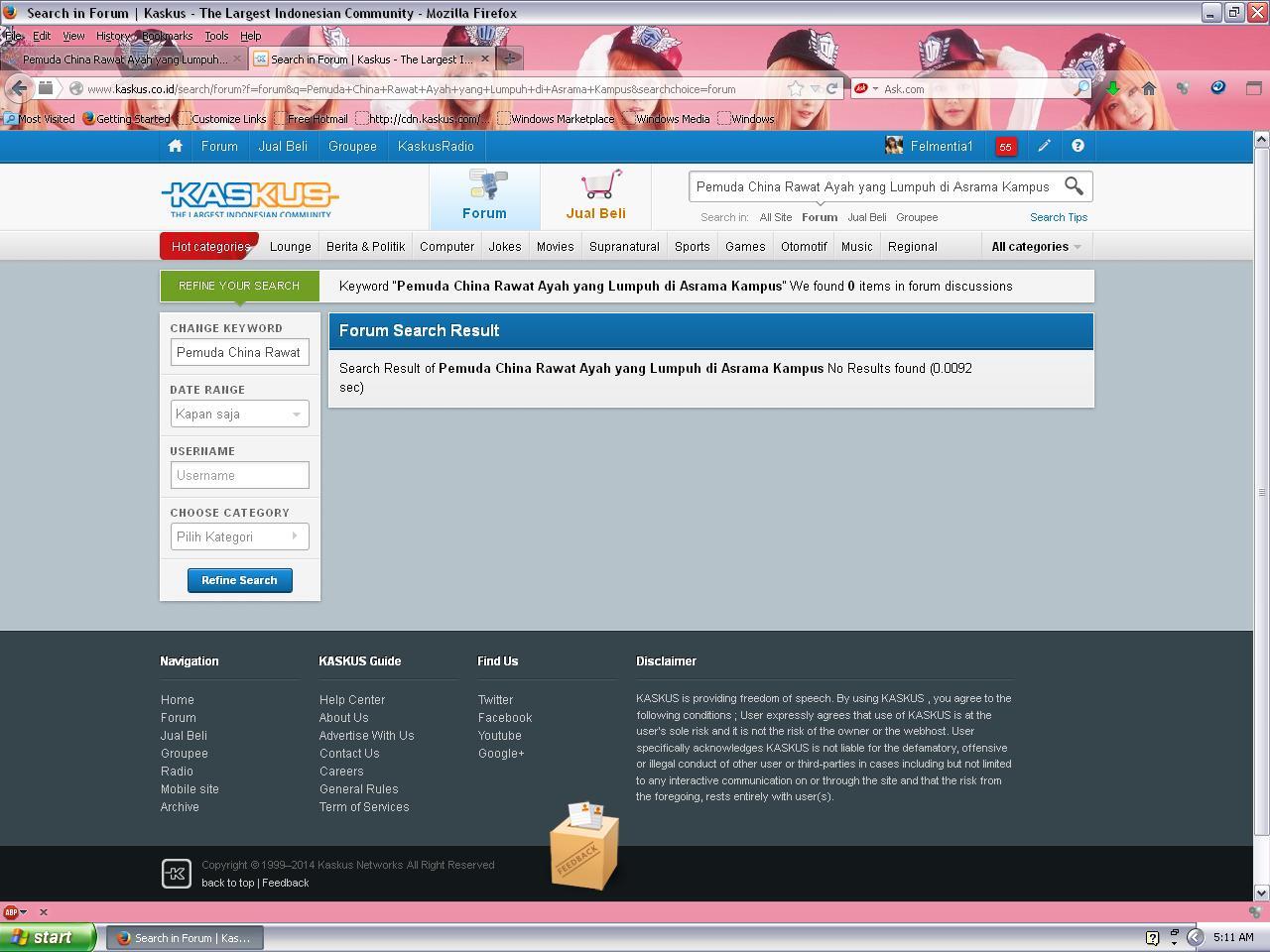Click the Refine Search button
This screenshot has width=1270, height=952.
coord(239,580)
